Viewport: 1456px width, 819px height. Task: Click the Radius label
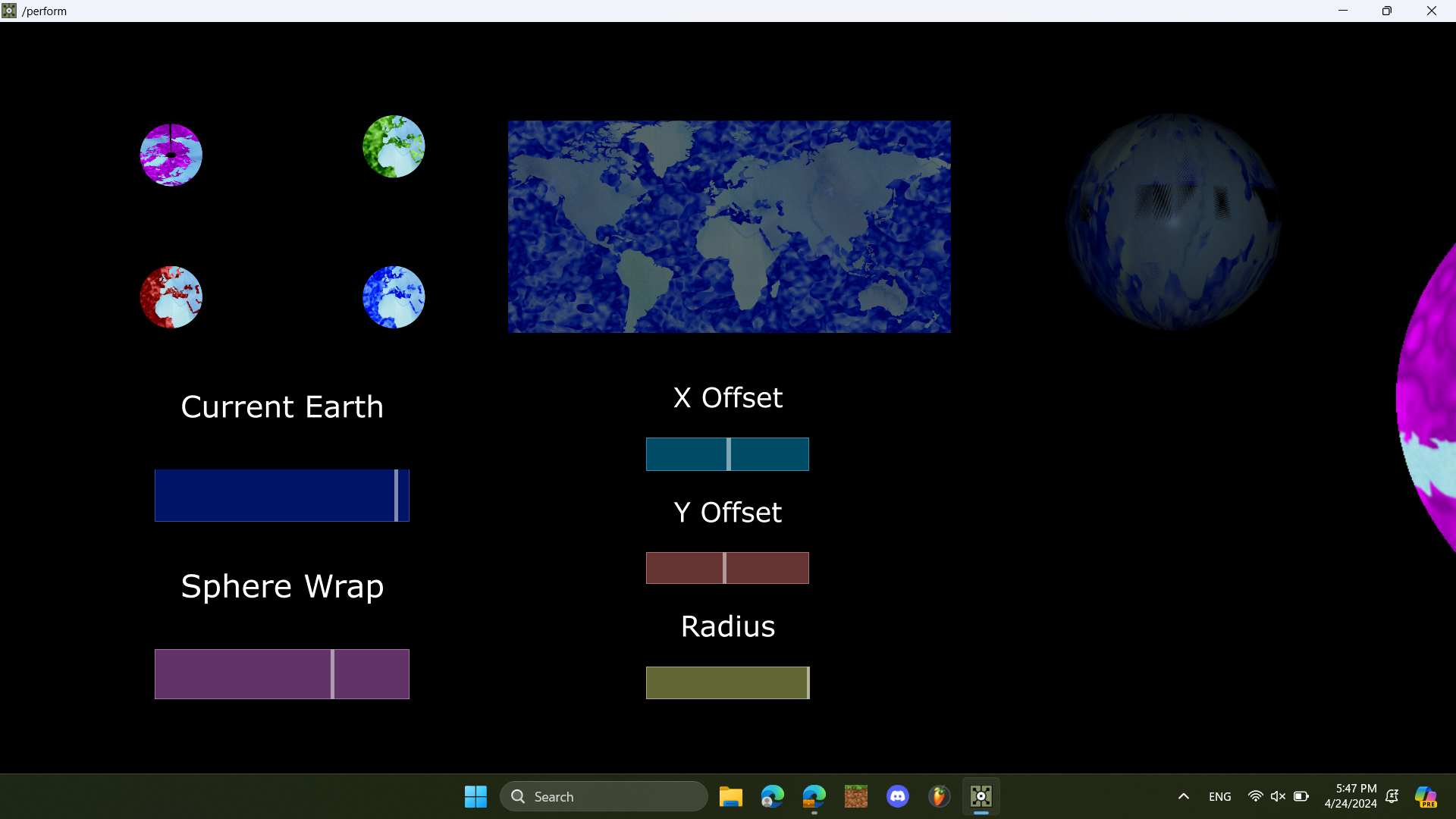coord(728,627)
